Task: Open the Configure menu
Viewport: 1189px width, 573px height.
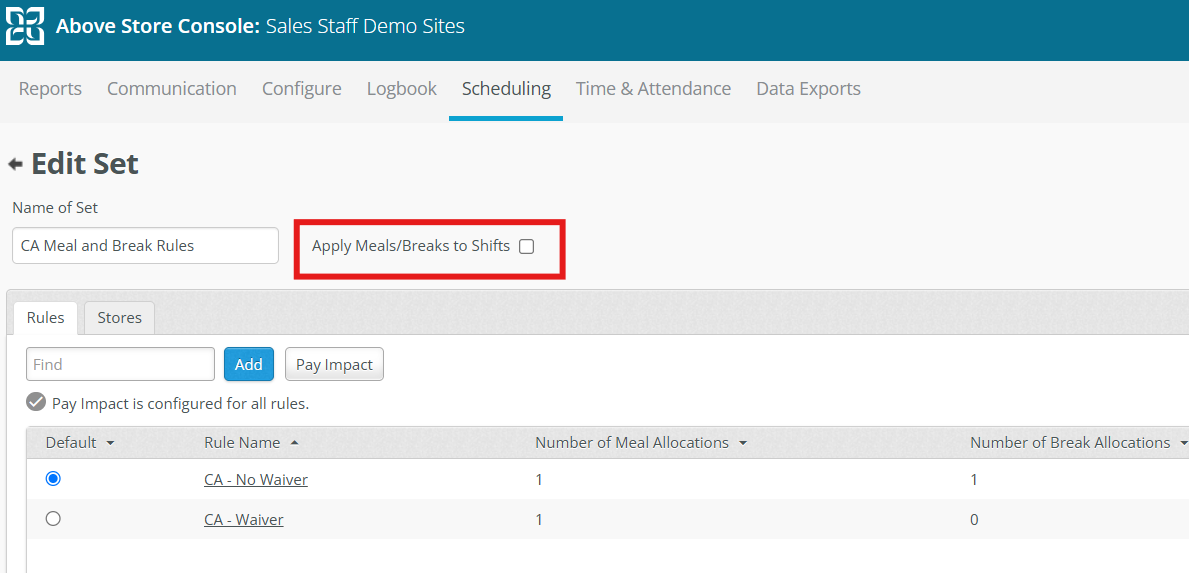Action: click(302, 89)
